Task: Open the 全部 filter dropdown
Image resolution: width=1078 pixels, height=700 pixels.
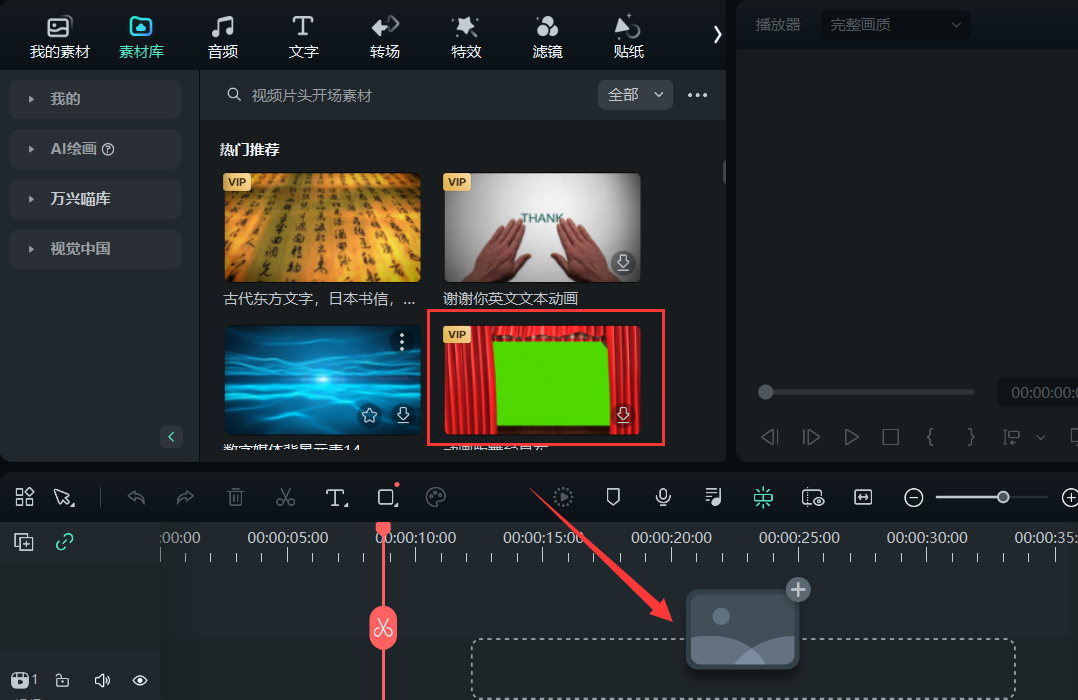Action: click(635, 95)
